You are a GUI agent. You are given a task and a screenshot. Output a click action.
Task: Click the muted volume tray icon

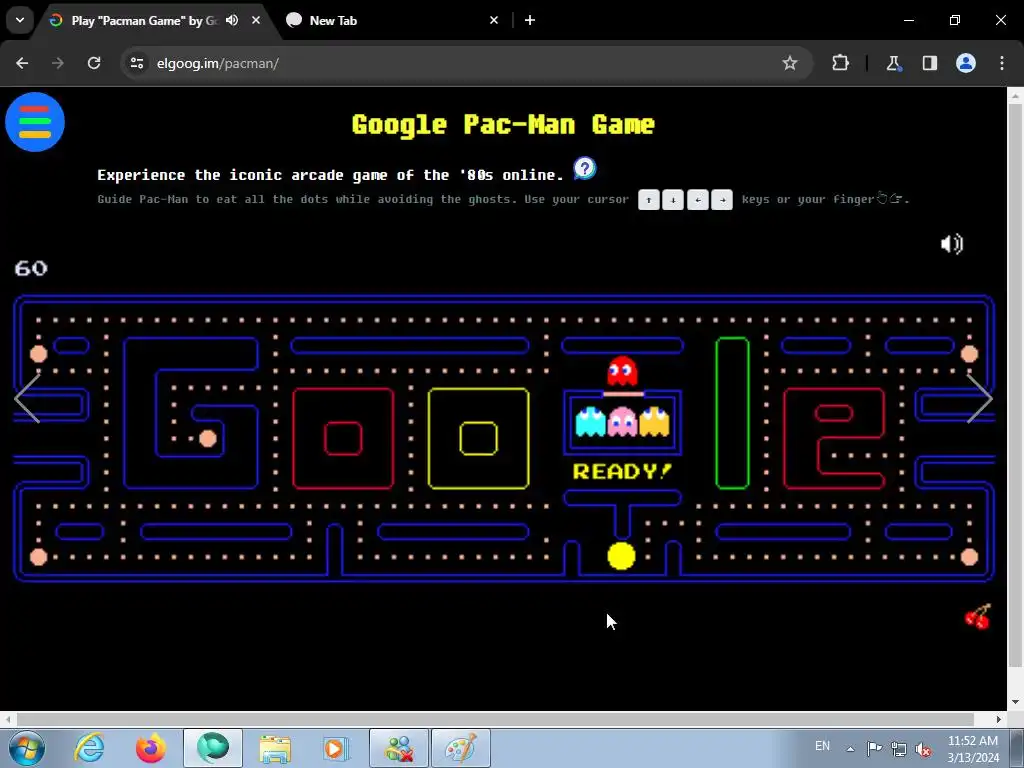click(923, 749)
